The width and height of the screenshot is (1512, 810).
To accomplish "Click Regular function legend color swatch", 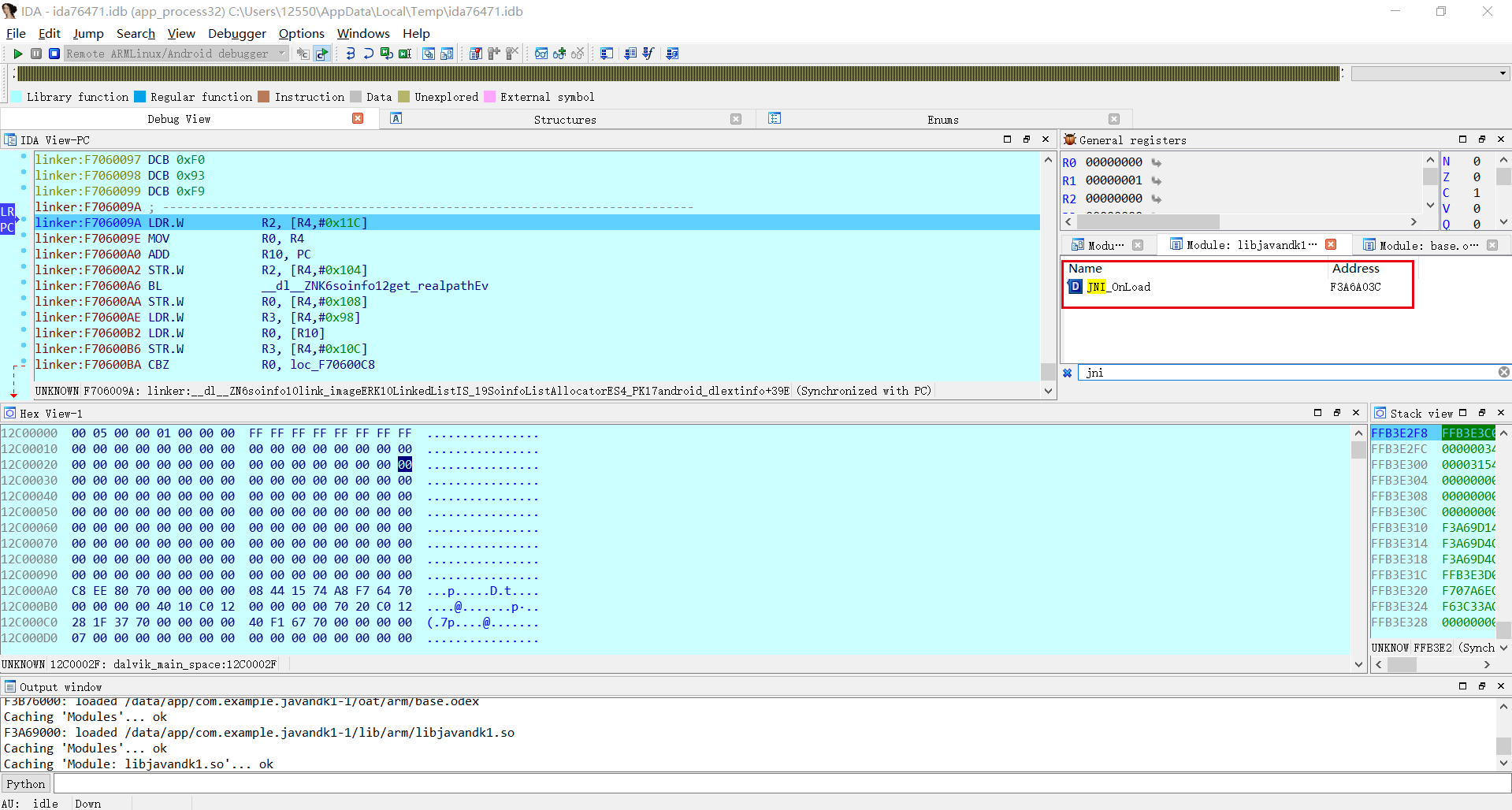I will tap(139, 97).
